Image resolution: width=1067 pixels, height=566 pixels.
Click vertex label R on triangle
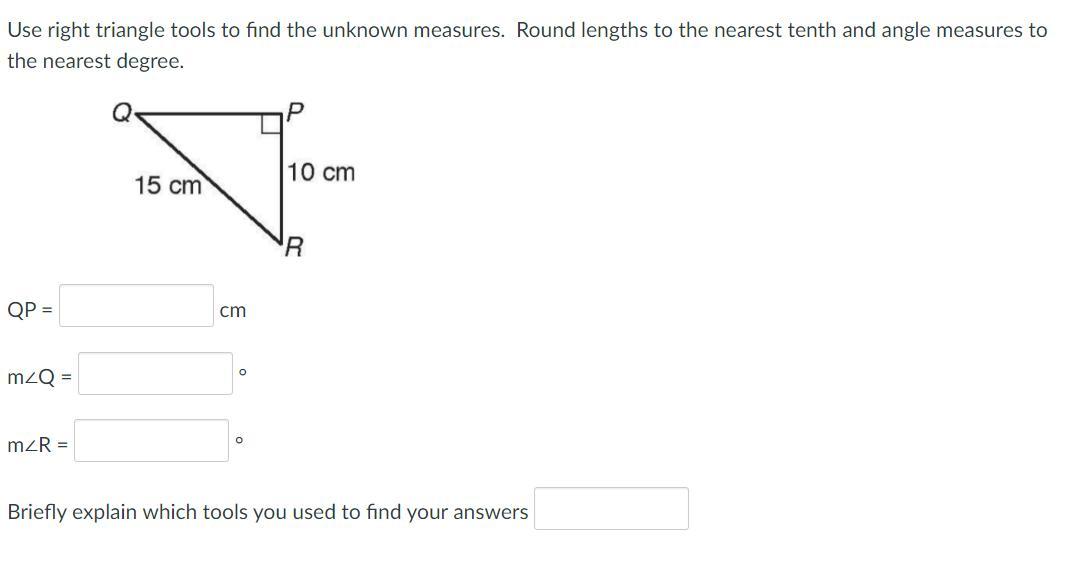click(x=294, y=246)
